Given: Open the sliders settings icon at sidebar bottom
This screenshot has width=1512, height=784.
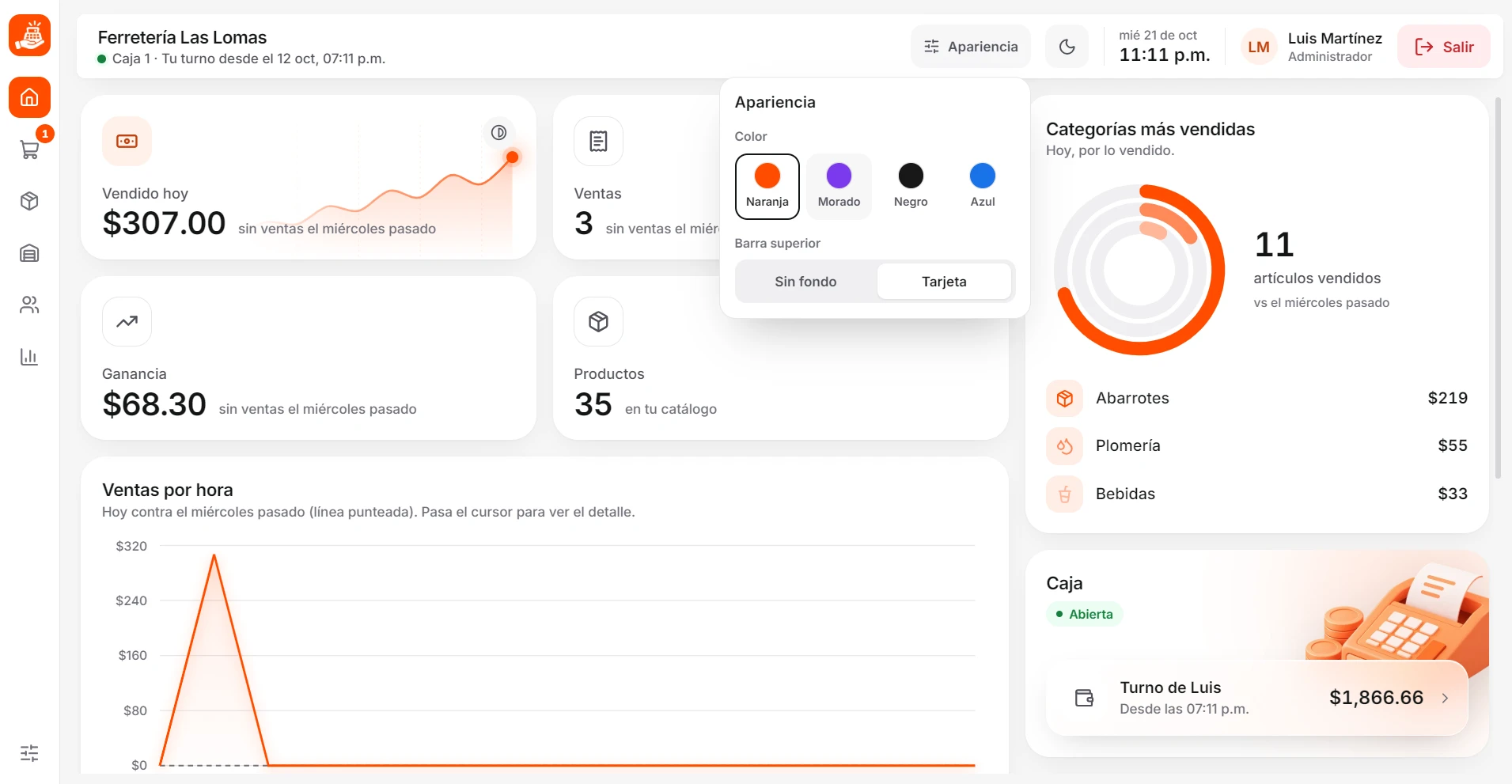Looking at the screenshot, I should coord(29,753).
